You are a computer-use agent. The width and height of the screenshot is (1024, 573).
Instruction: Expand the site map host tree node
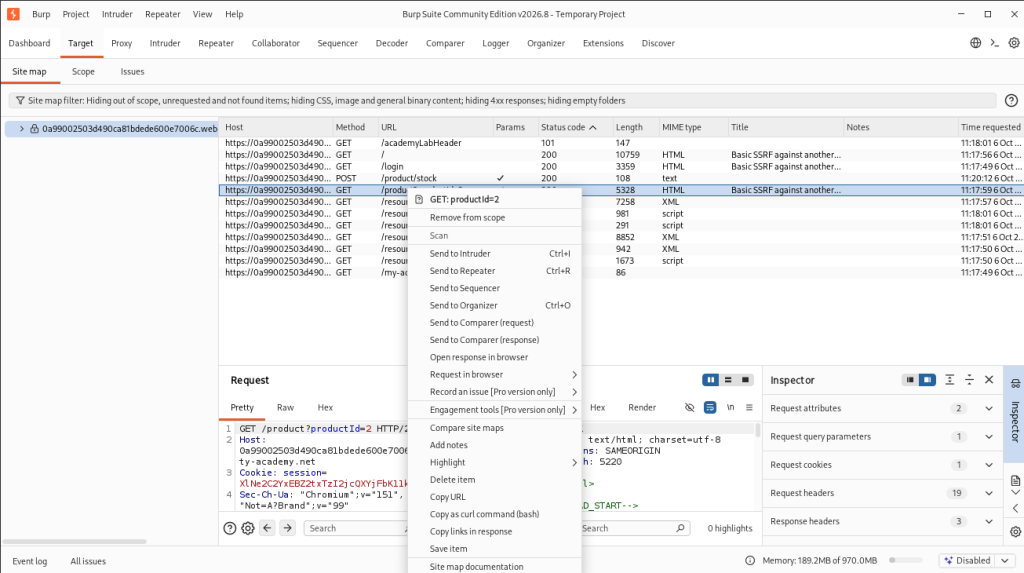coord(22,129)
